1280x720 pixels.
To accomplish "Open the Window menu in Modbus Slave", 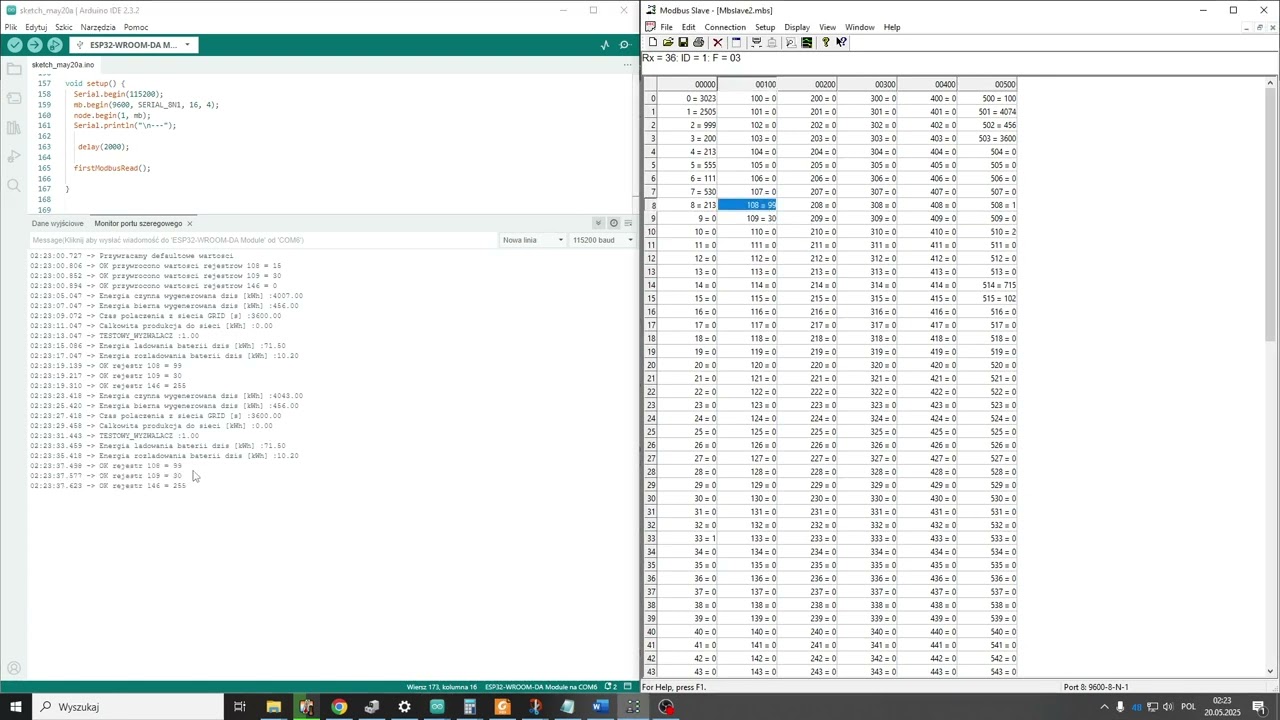I will coord(860,27).
